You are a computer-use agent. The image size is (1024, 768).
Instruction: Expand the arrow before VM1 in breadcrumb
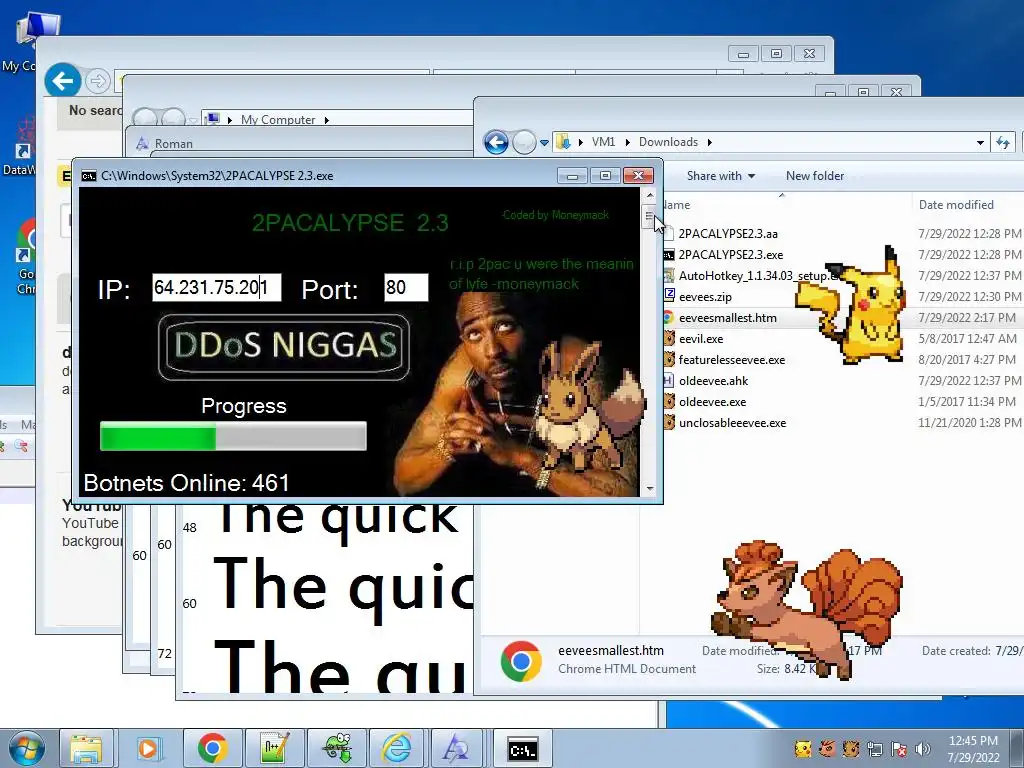581,142
